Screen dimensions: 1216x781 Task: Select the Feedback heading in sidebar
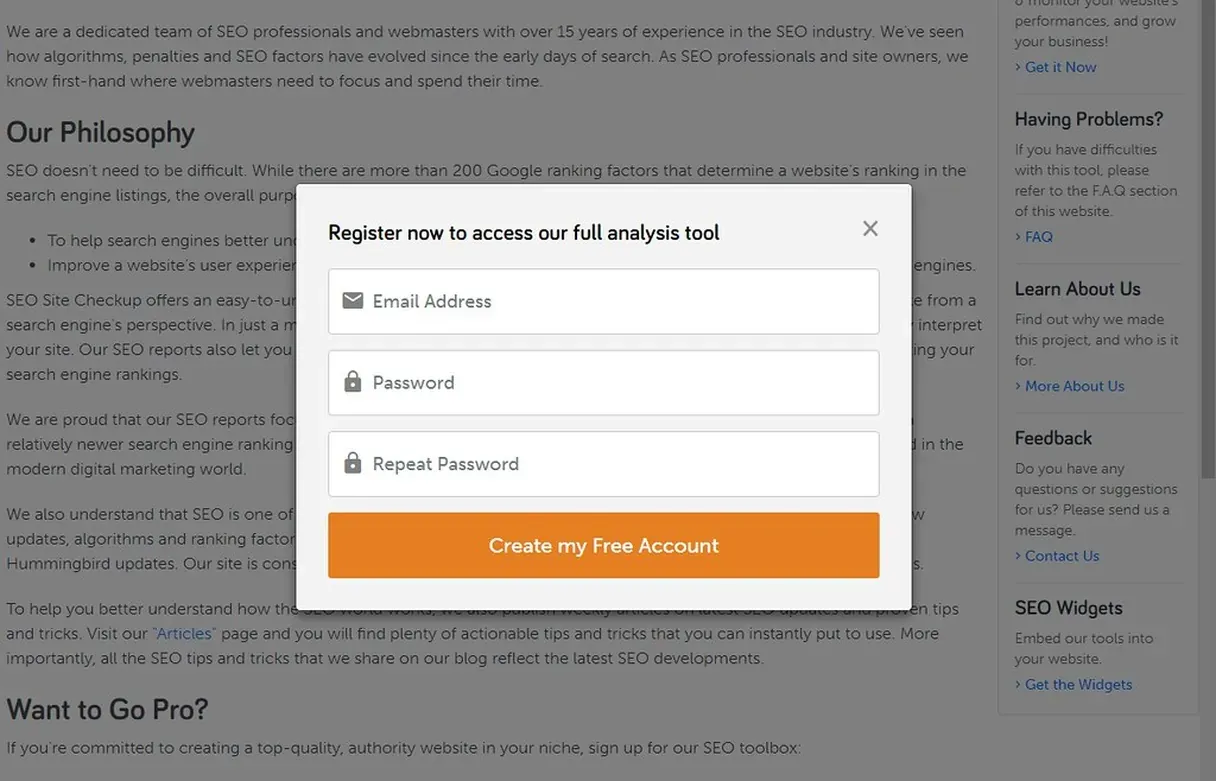coord(1053,438)
